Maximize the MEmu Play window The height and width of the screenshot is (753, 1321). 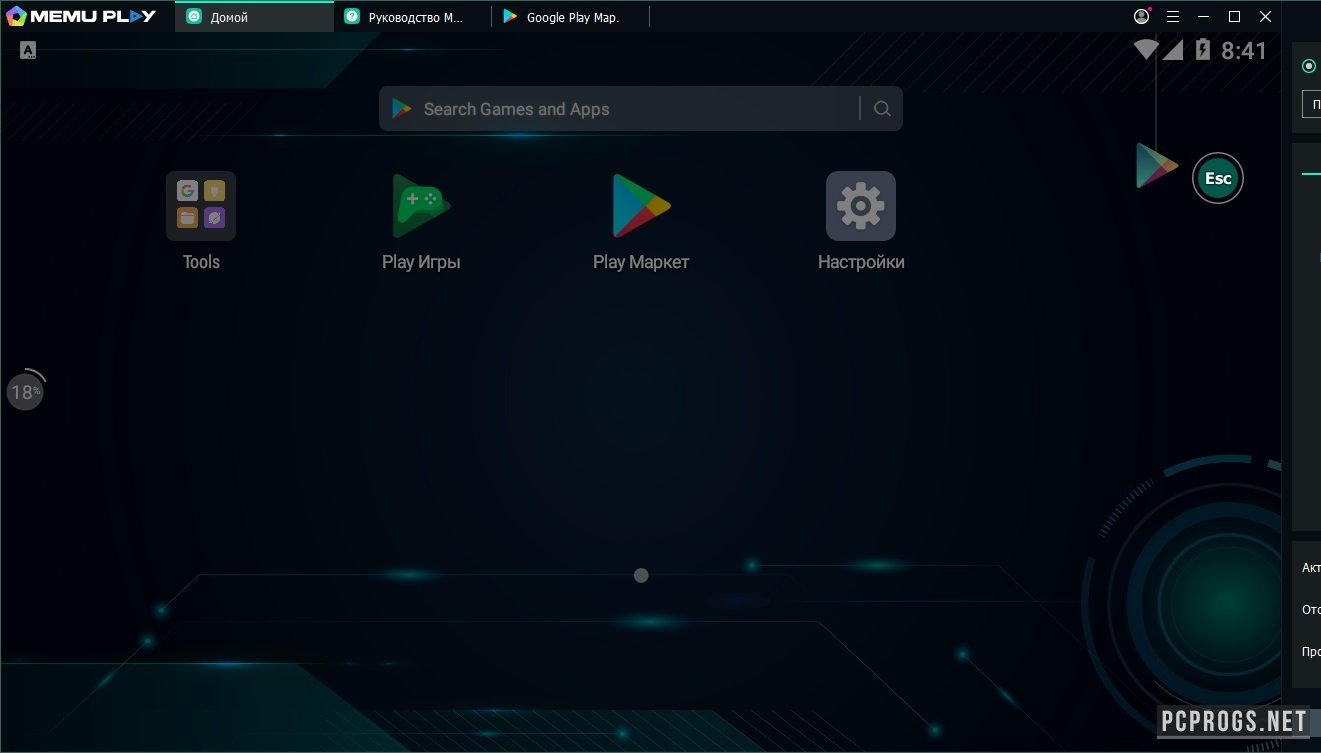pos(1235,17)
